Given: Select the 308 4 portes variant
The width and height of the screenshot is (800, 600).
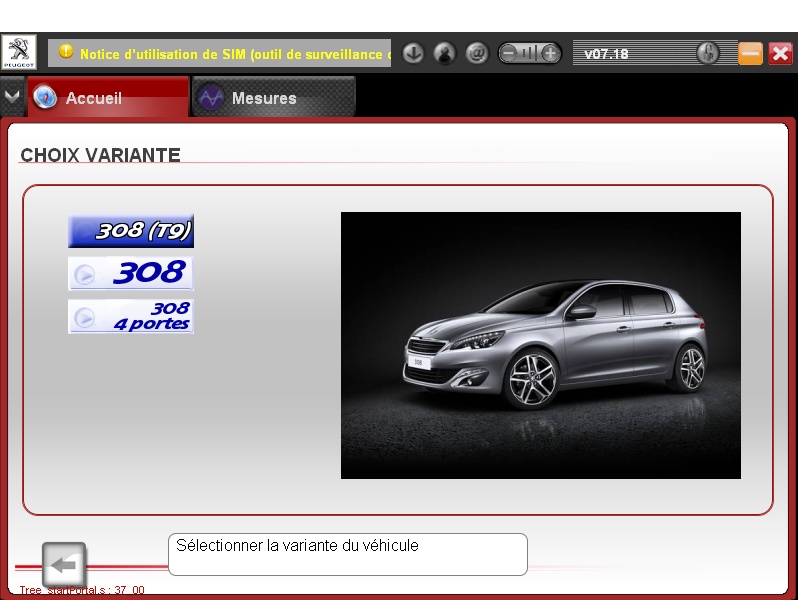Looking at the screenshot, I should click(x=131, y=316).
